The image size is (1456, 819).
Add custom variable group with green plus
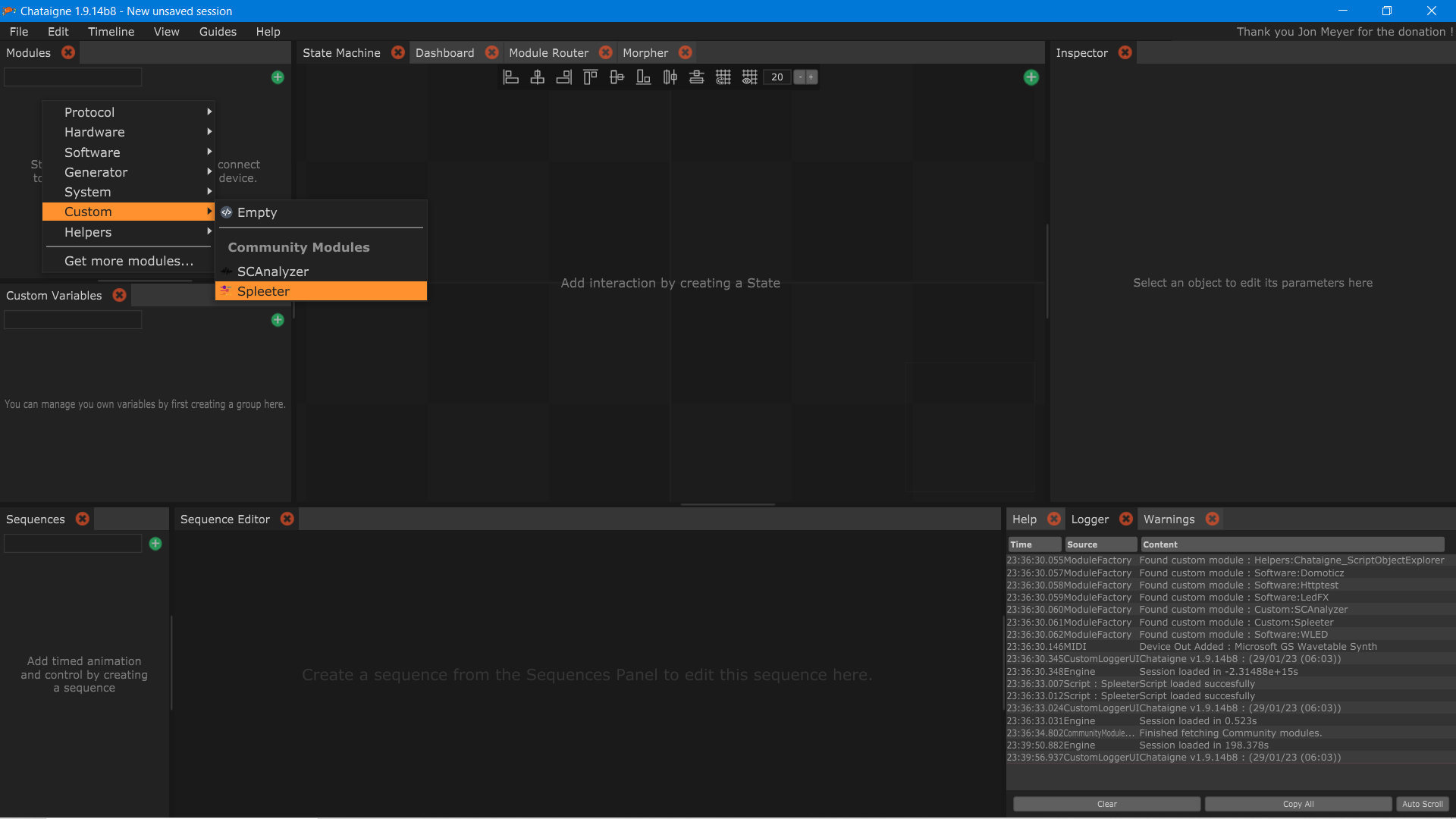pos(278,320)
